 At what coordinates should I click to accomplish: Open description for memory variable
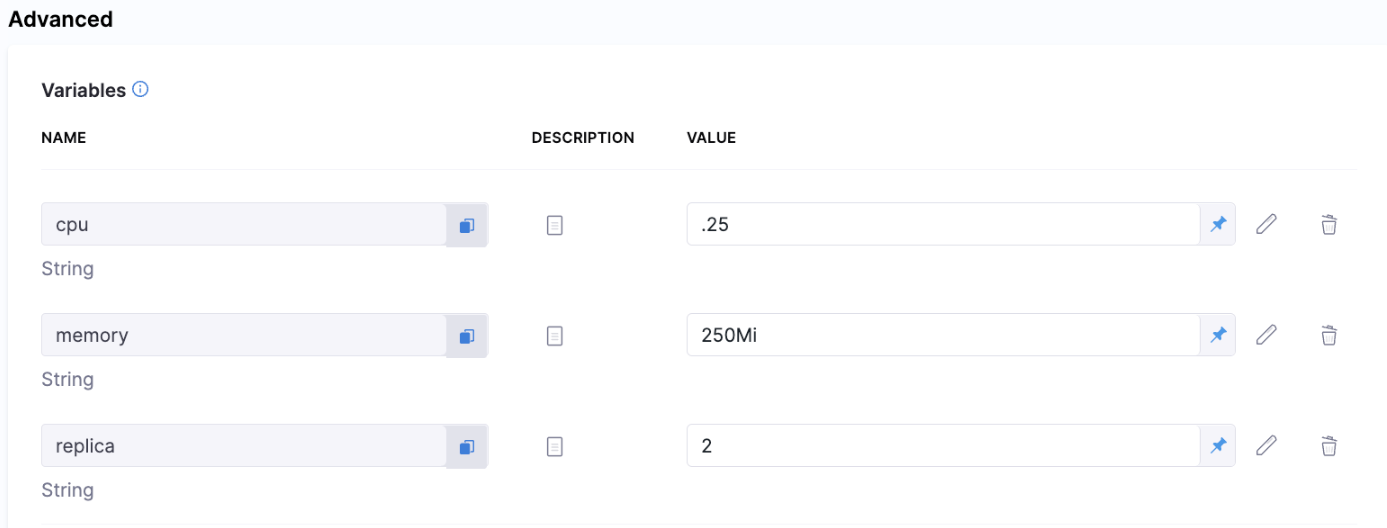555,336
